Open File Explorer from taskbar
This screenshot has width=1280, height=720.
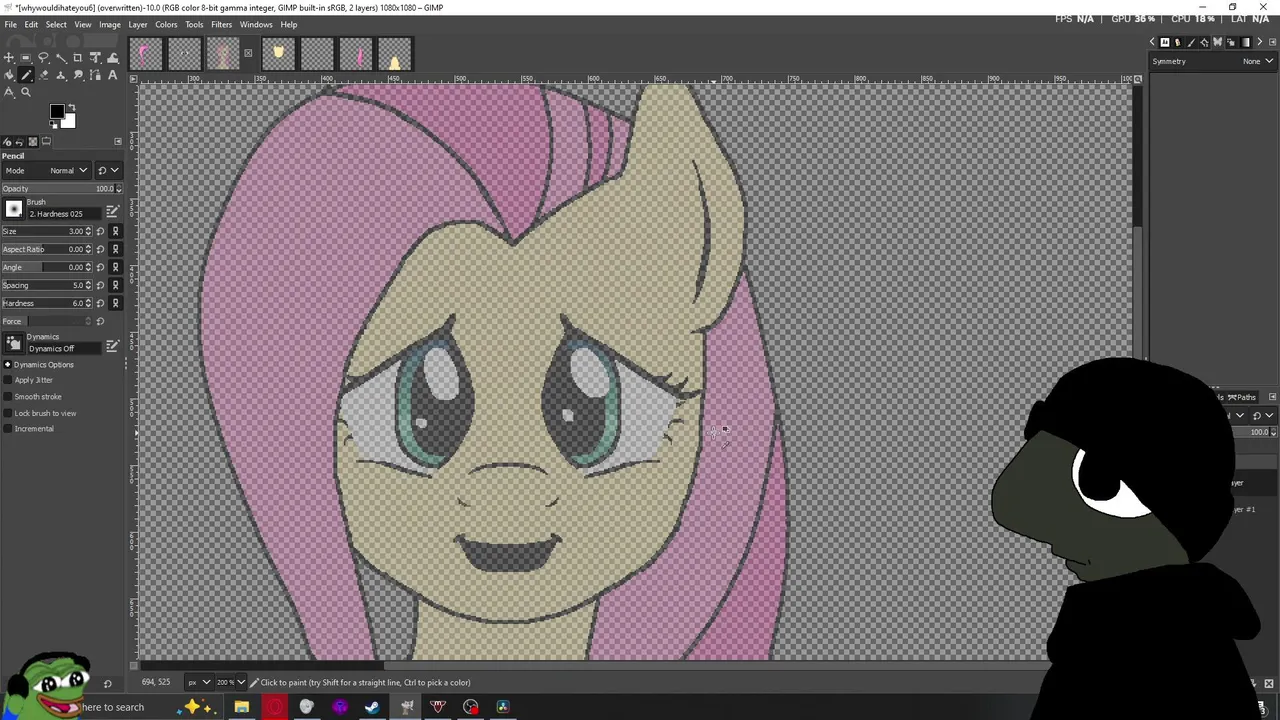pos(241,707)
